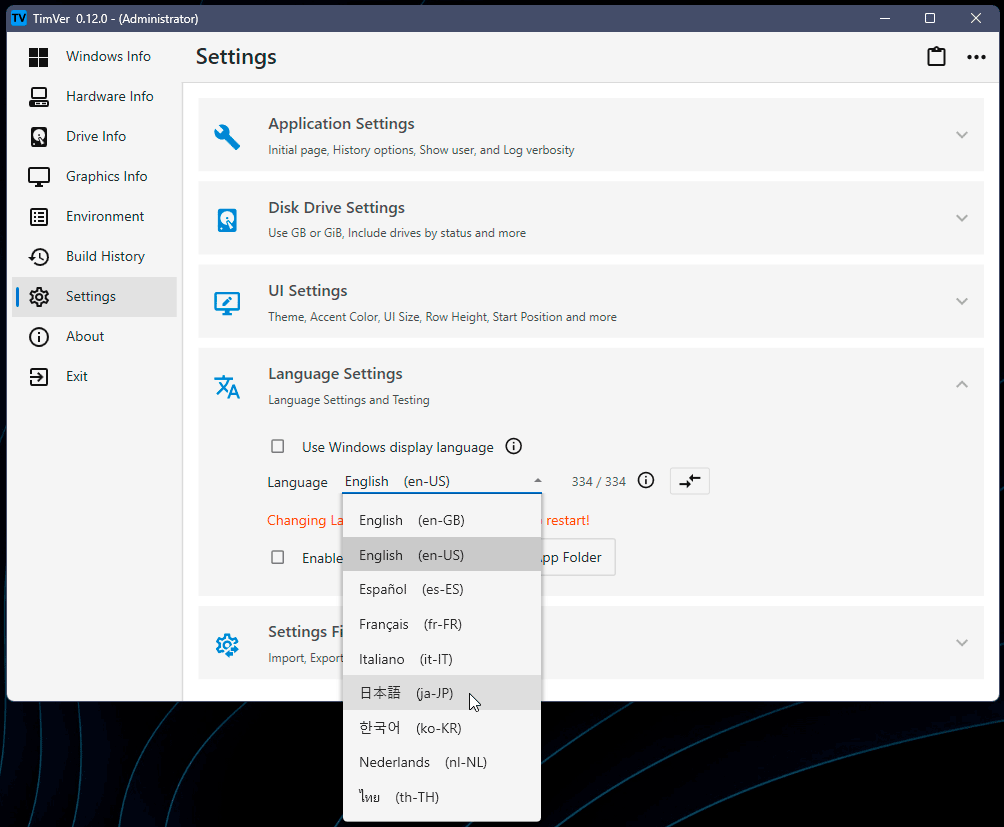Image resolution: width=1004 pixels, height=827 pixels.
Task: Open the Environment page
Action: click(x=94, y=217)
